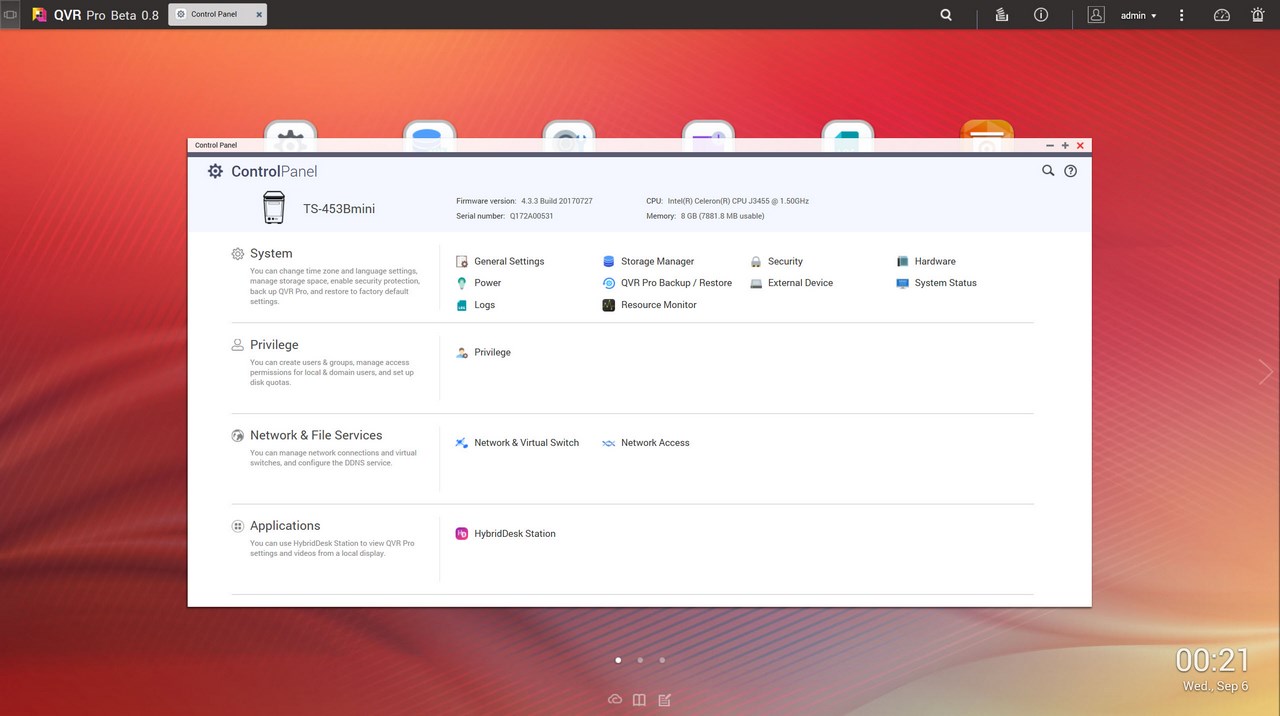
Task: Click the Network & File Services heading
Action: click(316, 435)
